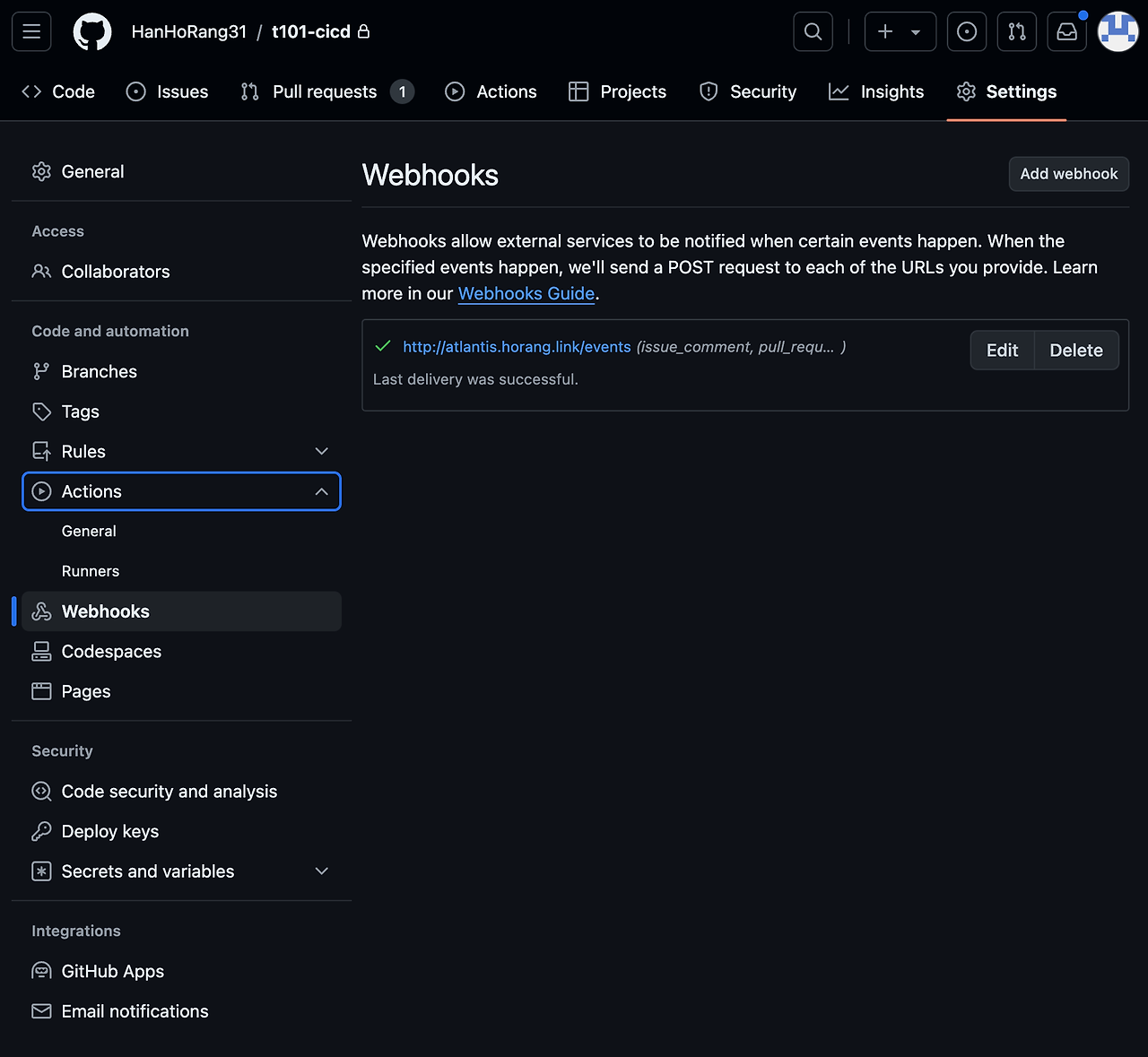Click Secrets and variables item
The width and height of the screenshot is (1148, 1057).
coord(181,871)
